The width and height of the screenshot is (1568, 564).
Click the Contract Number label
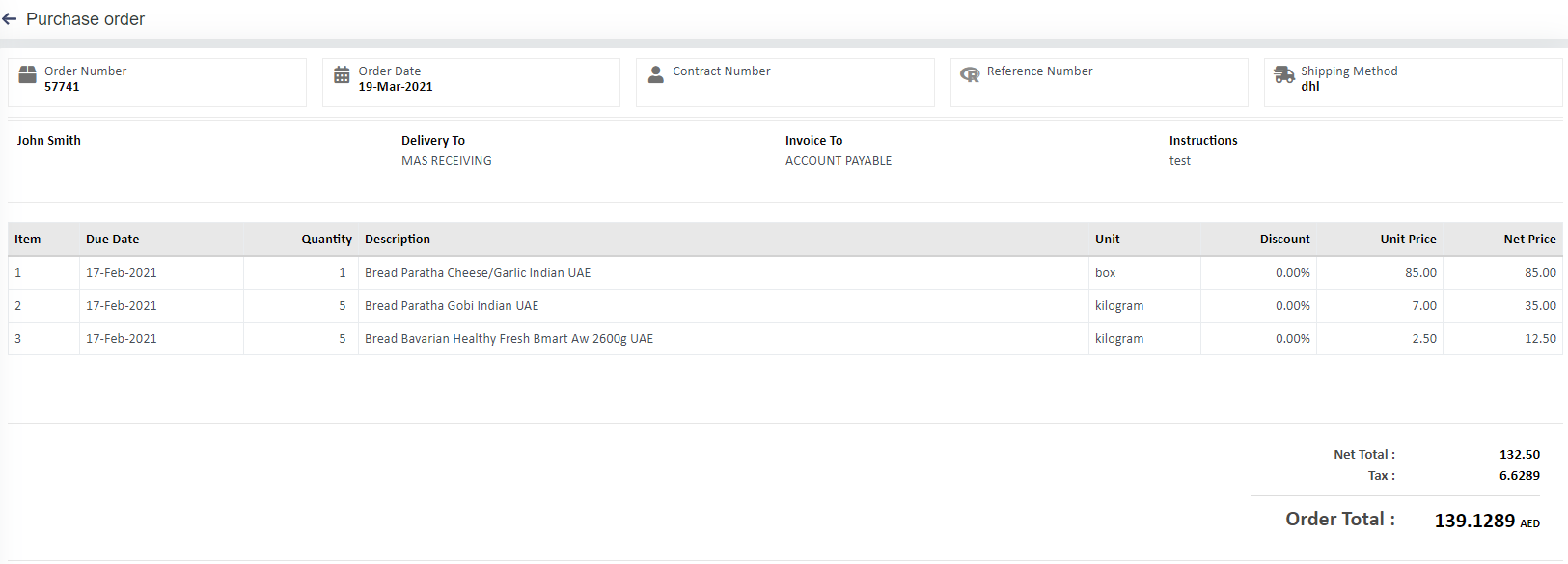722,71
